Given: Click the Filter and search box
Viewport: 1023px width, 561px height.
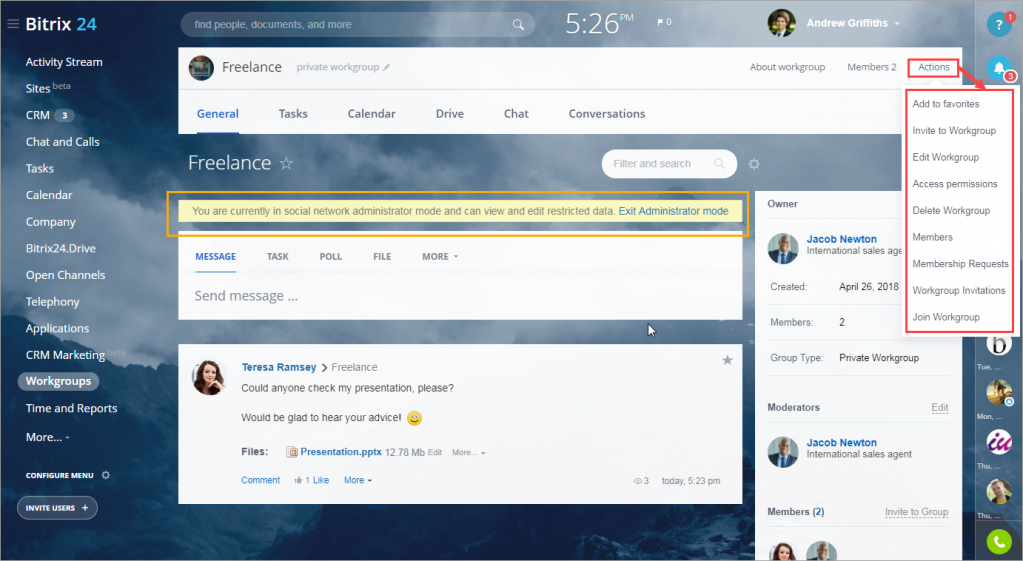Looking at the screenshot, I should 669,164.
